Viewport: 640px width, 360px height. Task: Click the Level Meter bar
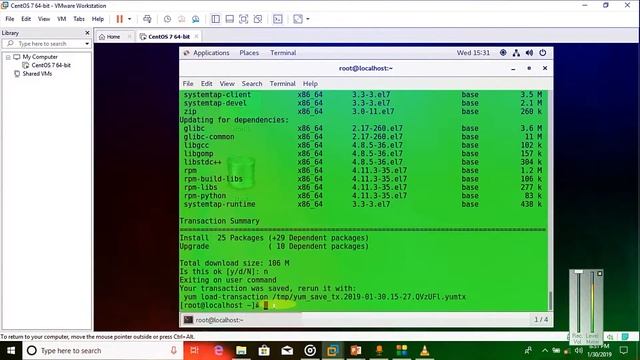pos(592,301)
